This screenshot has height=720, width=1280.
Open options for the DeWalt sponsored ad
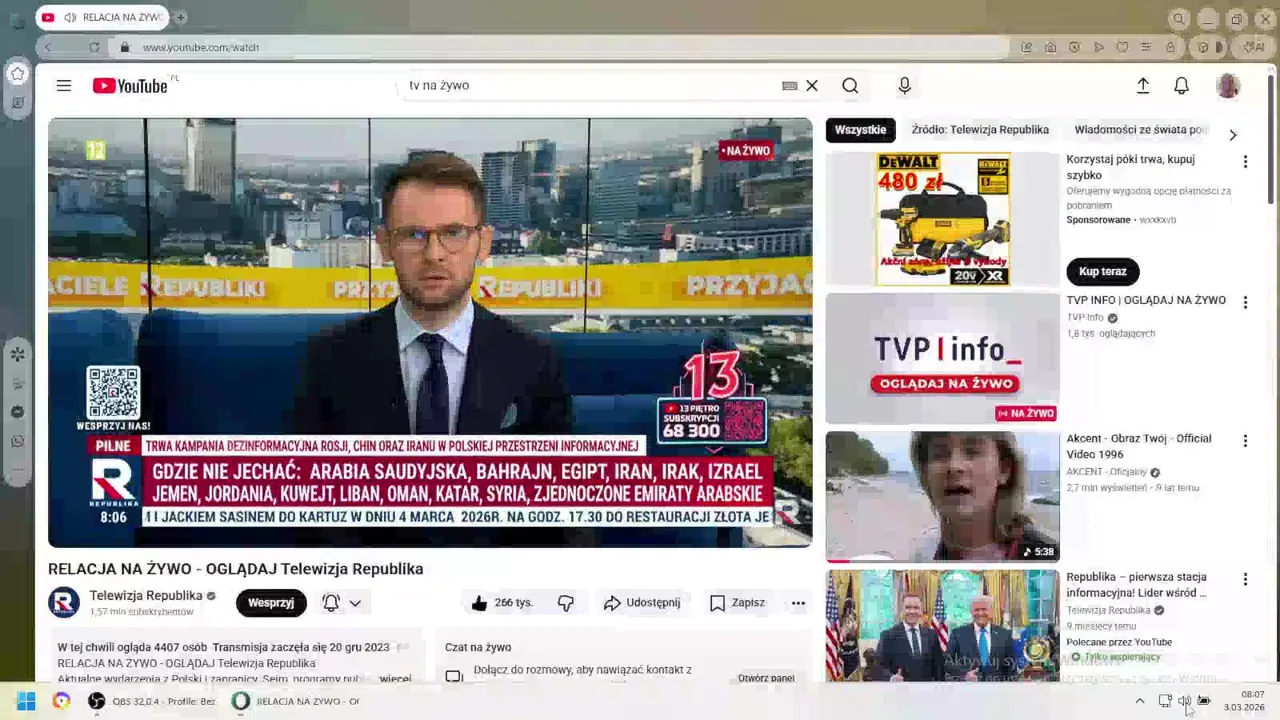(1245, 162)
